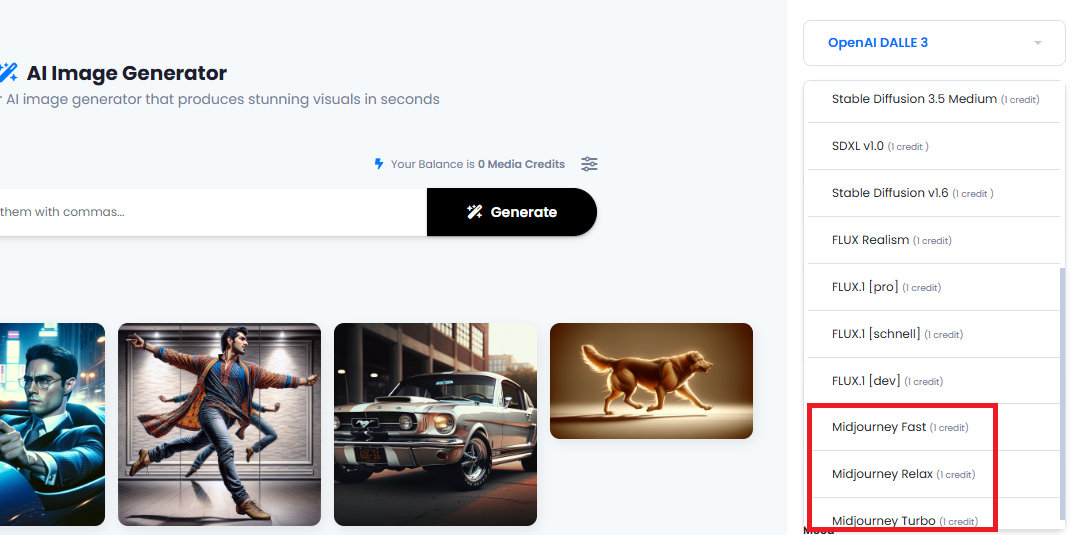
Task: Click the magic wand icon beside AI Image Generator
Action: click(x=8, y=72)
